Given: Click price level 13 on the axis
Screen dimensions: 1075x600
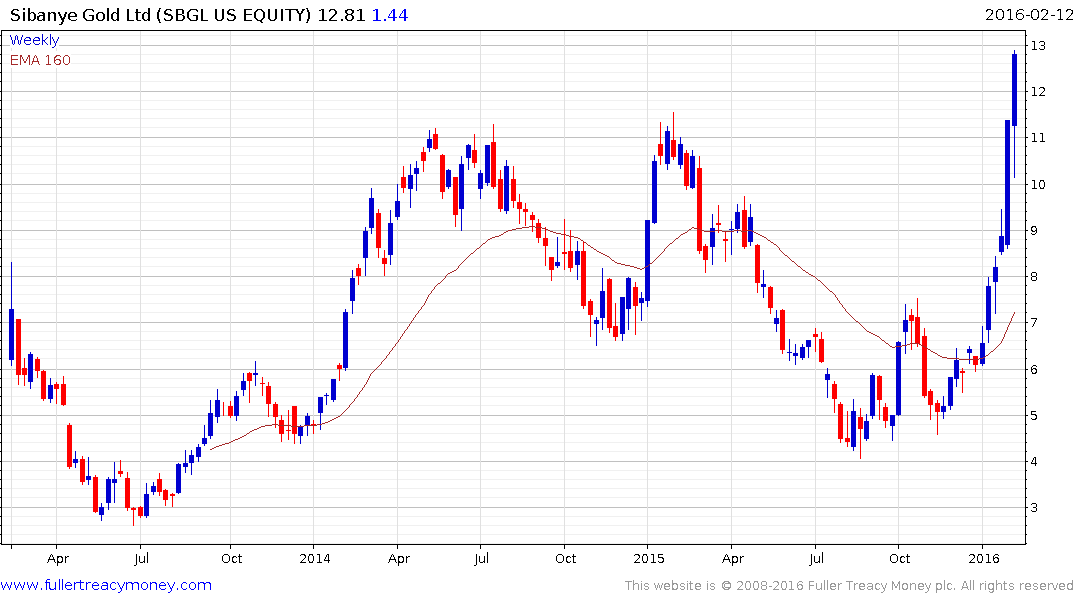Looking at the screenshot, I should pos(1038,46).
